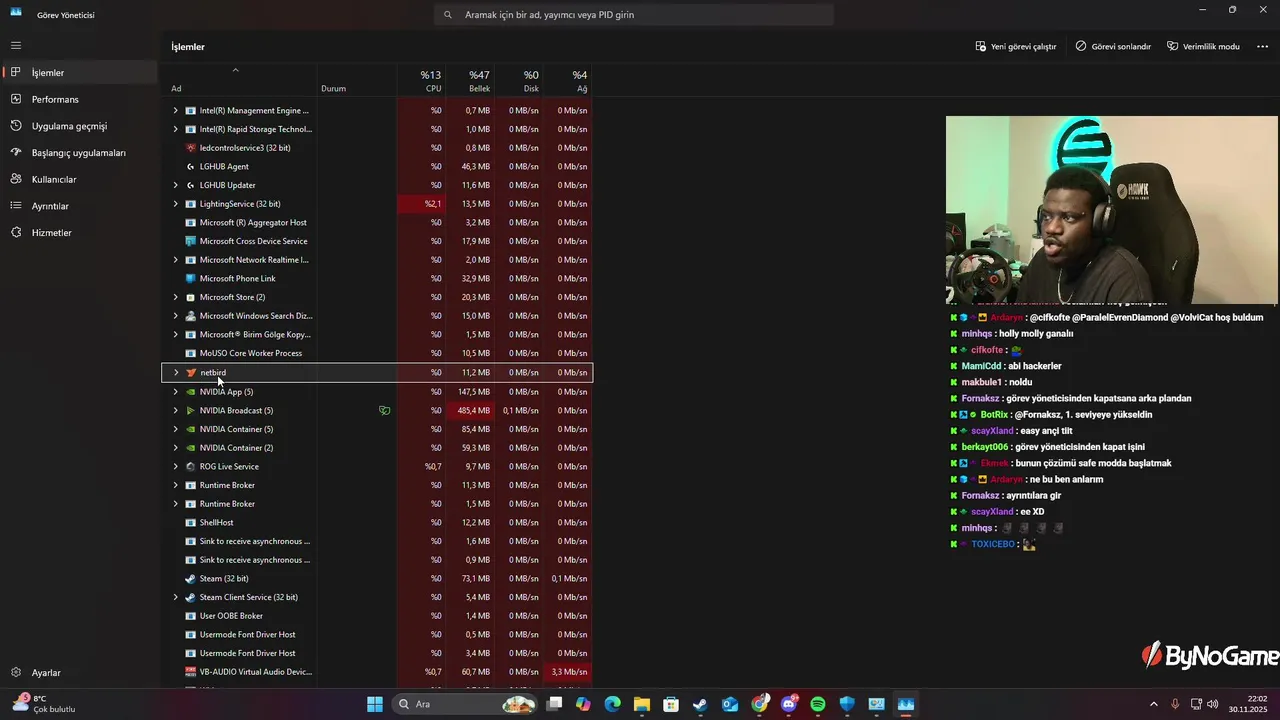Expand NVIDIA Container (5) group
The width and height of the screenshot is (1280, 720).
click(176, 429)
